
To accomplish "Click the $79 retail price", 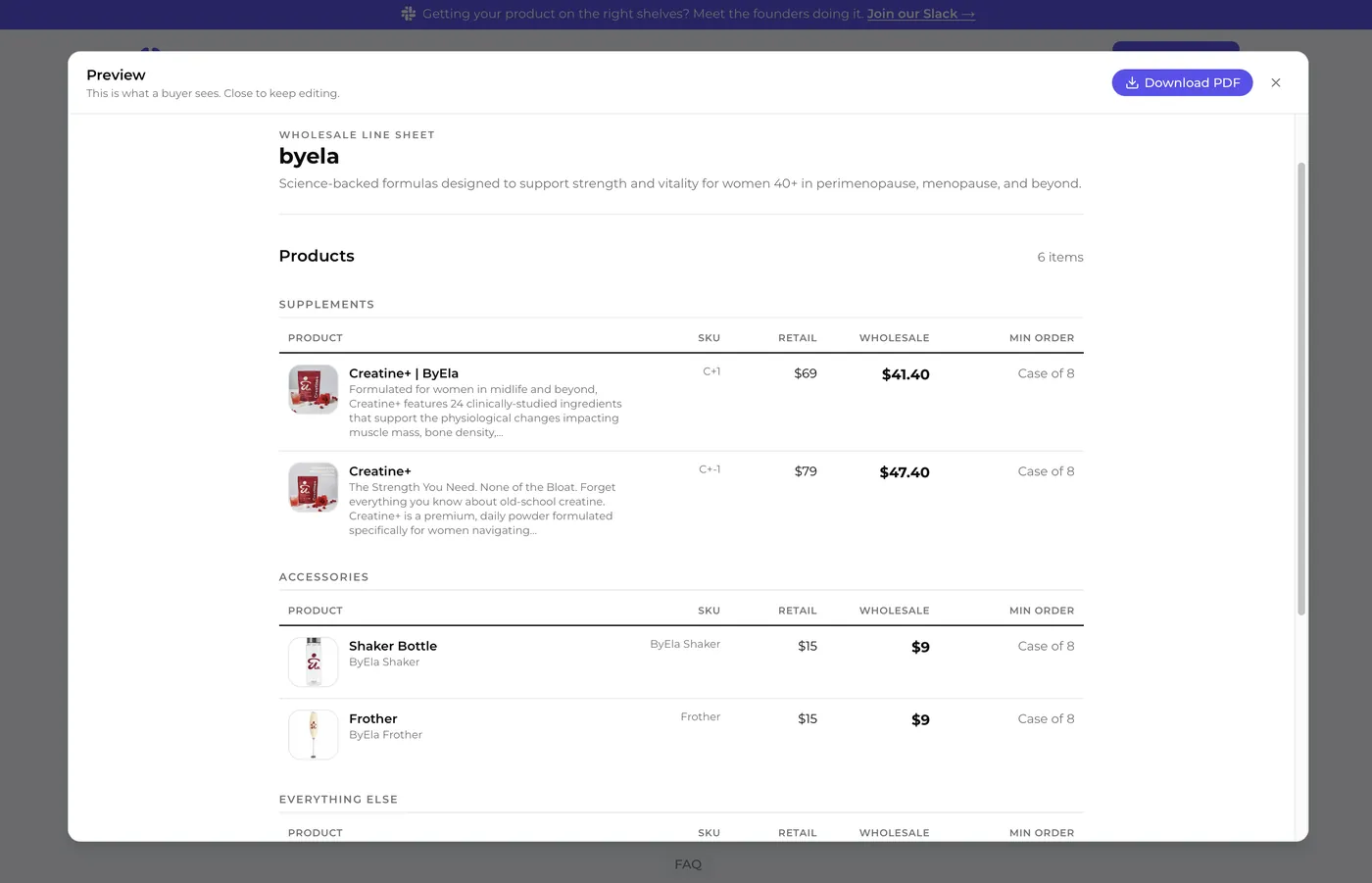I will tap(806, 471).
